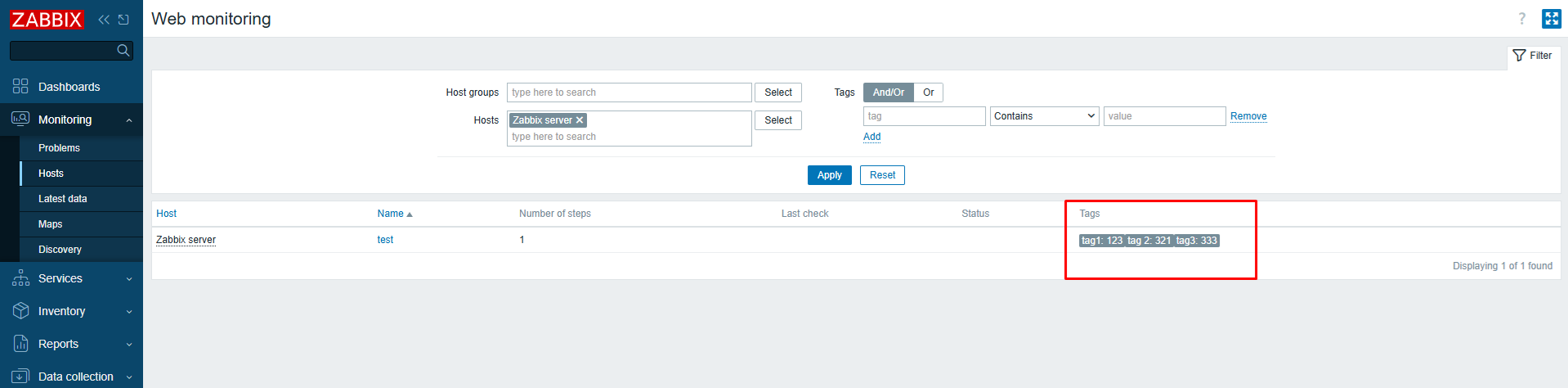Open the test web scenario link
Viewport: 1568px width, 388px height.
pos(385,240)
